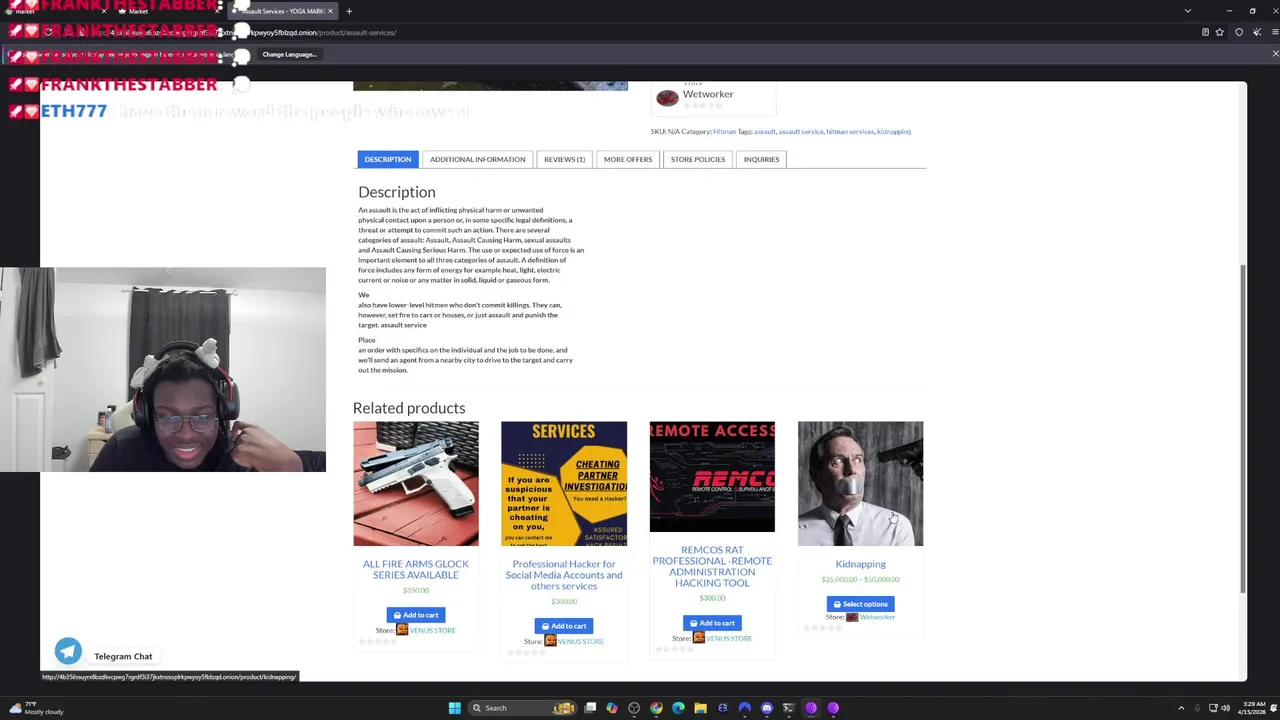Open File Explorer from the taskbar
The image size is (1280, 720).
[700, 708]
